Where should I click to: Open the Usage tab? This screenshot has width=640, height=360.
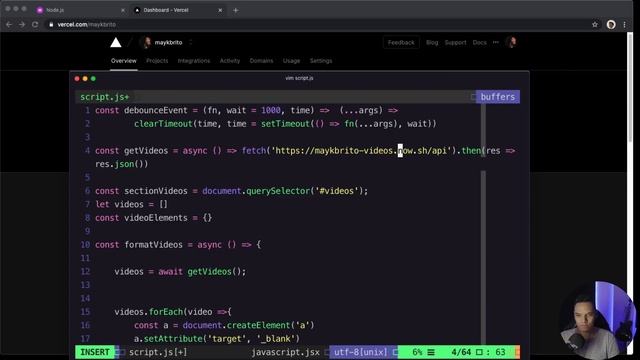click(x=291, y=61)
